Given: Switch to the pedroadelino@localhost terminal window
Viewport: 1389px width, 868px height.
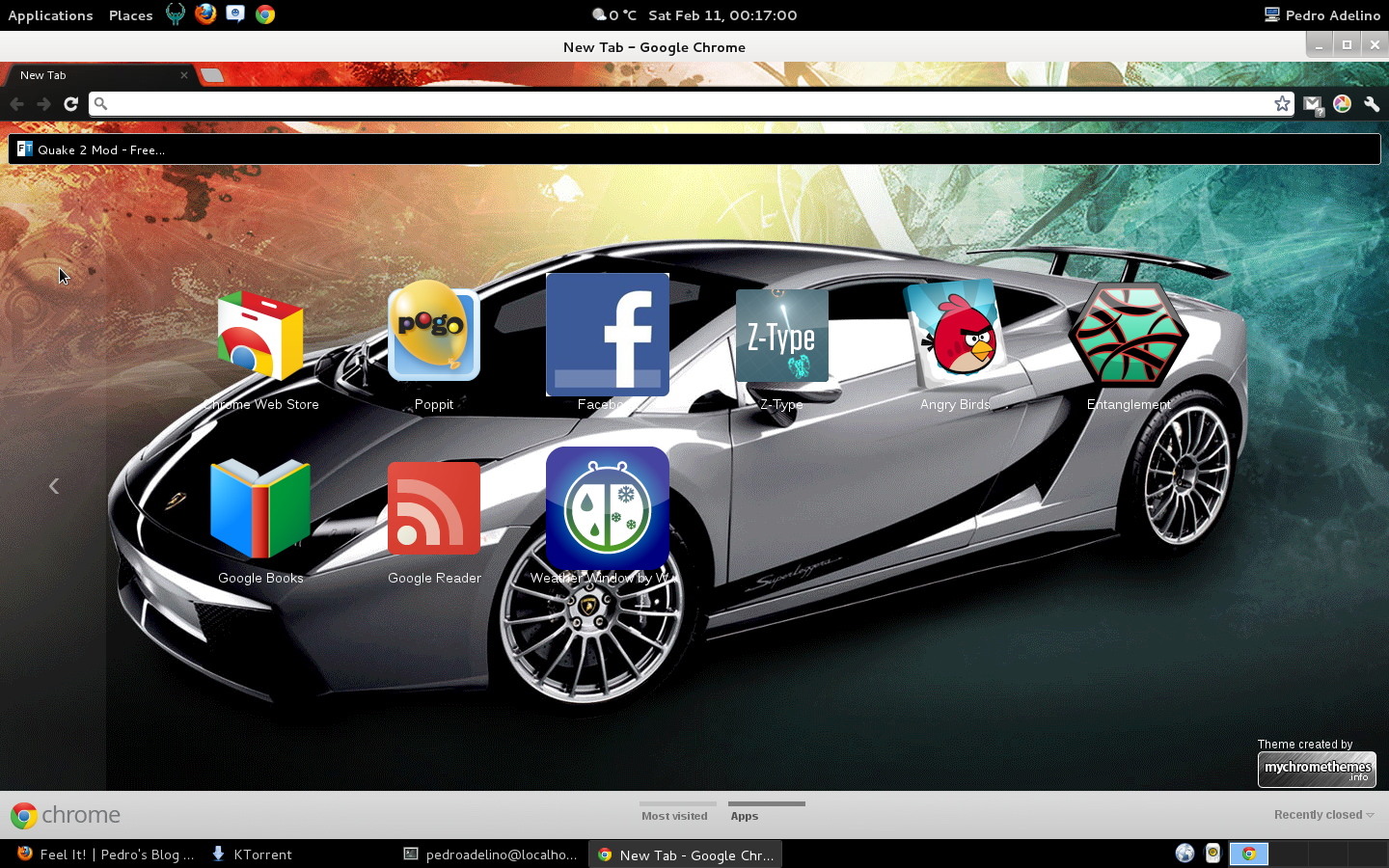Looking at the screenshot, I should [x=492, y=854].
